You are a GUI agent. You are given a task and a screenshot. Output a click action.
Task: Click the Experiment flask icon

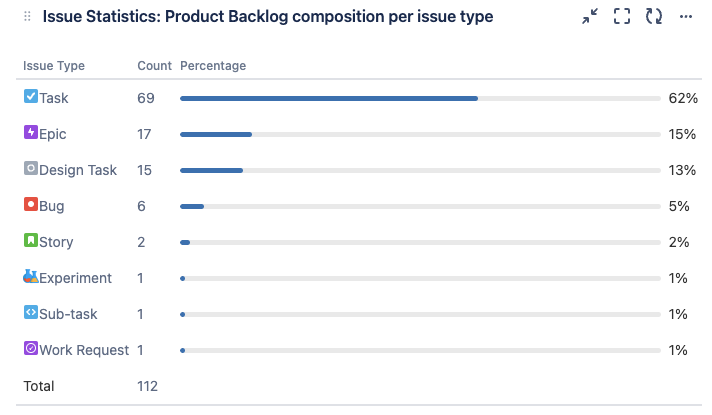30,276
